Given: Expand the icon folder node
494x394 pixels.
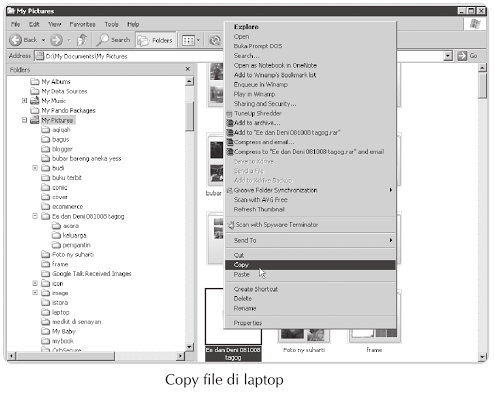Looking at the screenshot, I should [35, 283].
